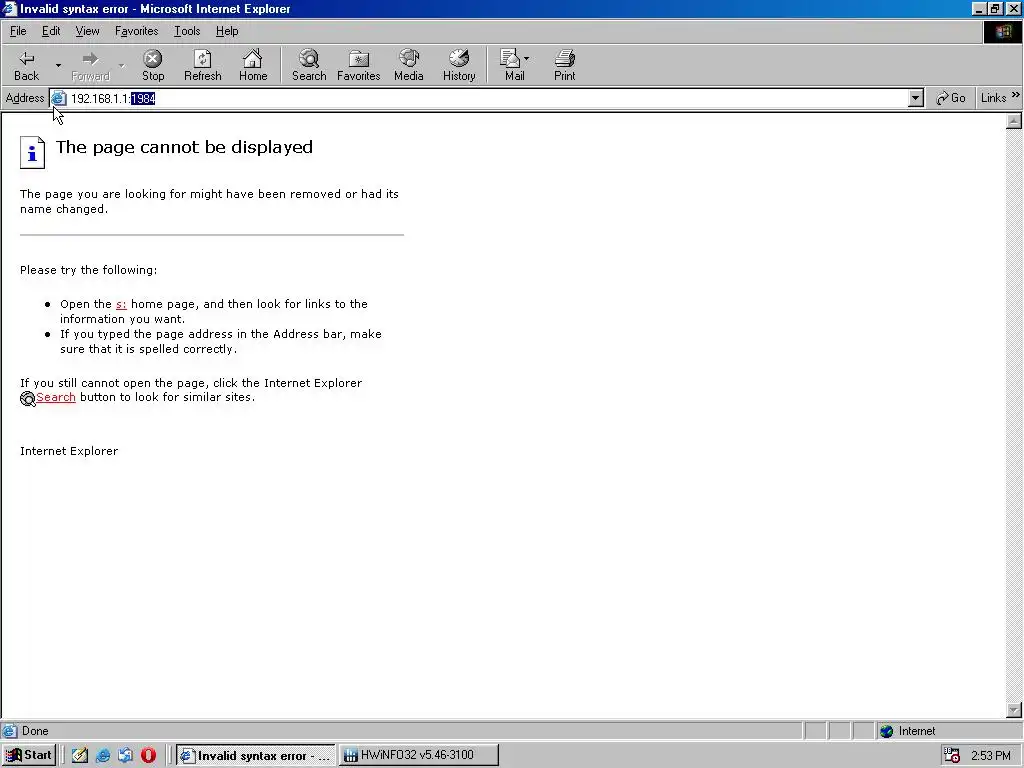Open the Windows Start menu
This screenshot has width=1024, height=768.
[x=29, y=755]
